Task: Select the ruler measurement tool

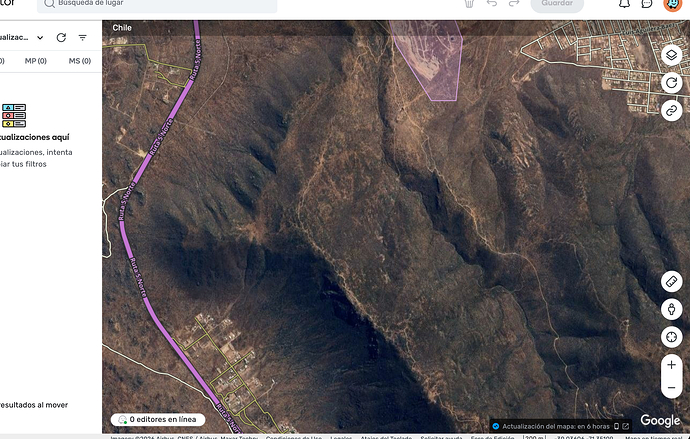Action: pos(671,283)
